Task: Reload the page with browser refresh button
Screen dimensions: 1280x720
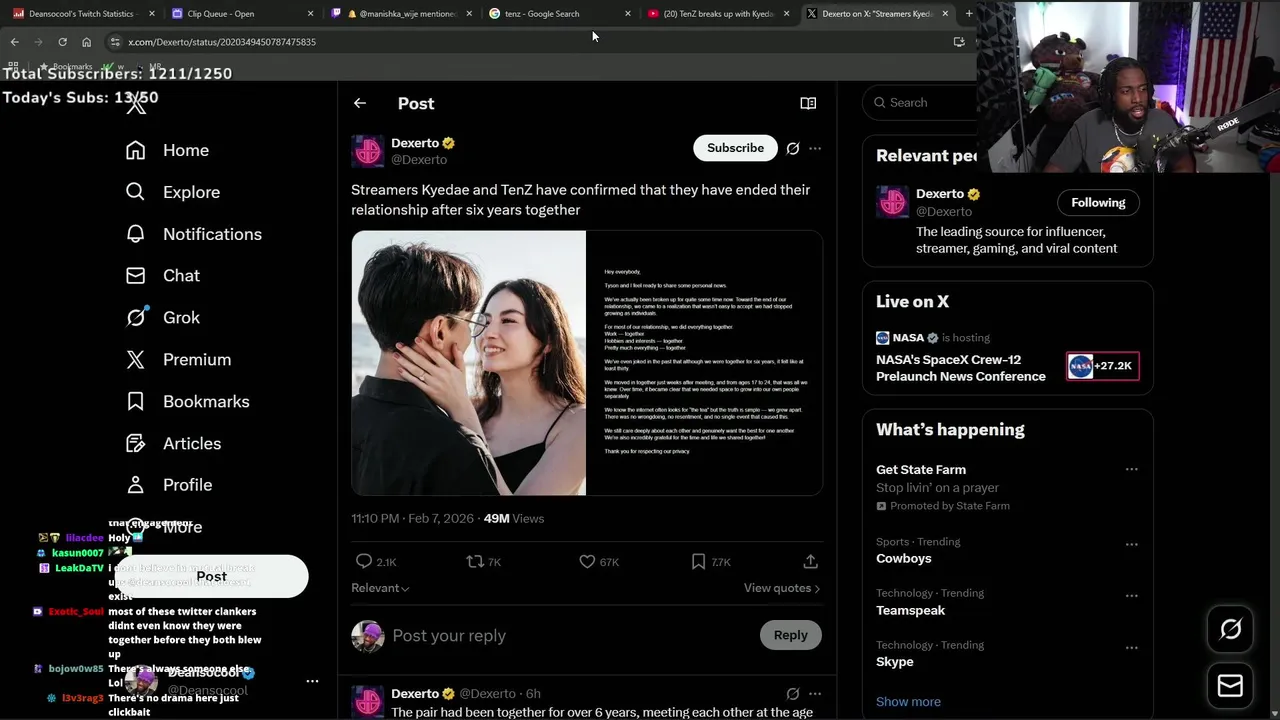Action: click(62, 42)
